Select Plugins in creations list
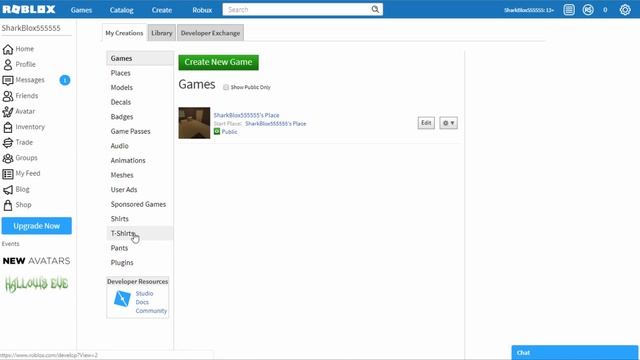Screen dimensions: 640x360 [x=140, y=262]
